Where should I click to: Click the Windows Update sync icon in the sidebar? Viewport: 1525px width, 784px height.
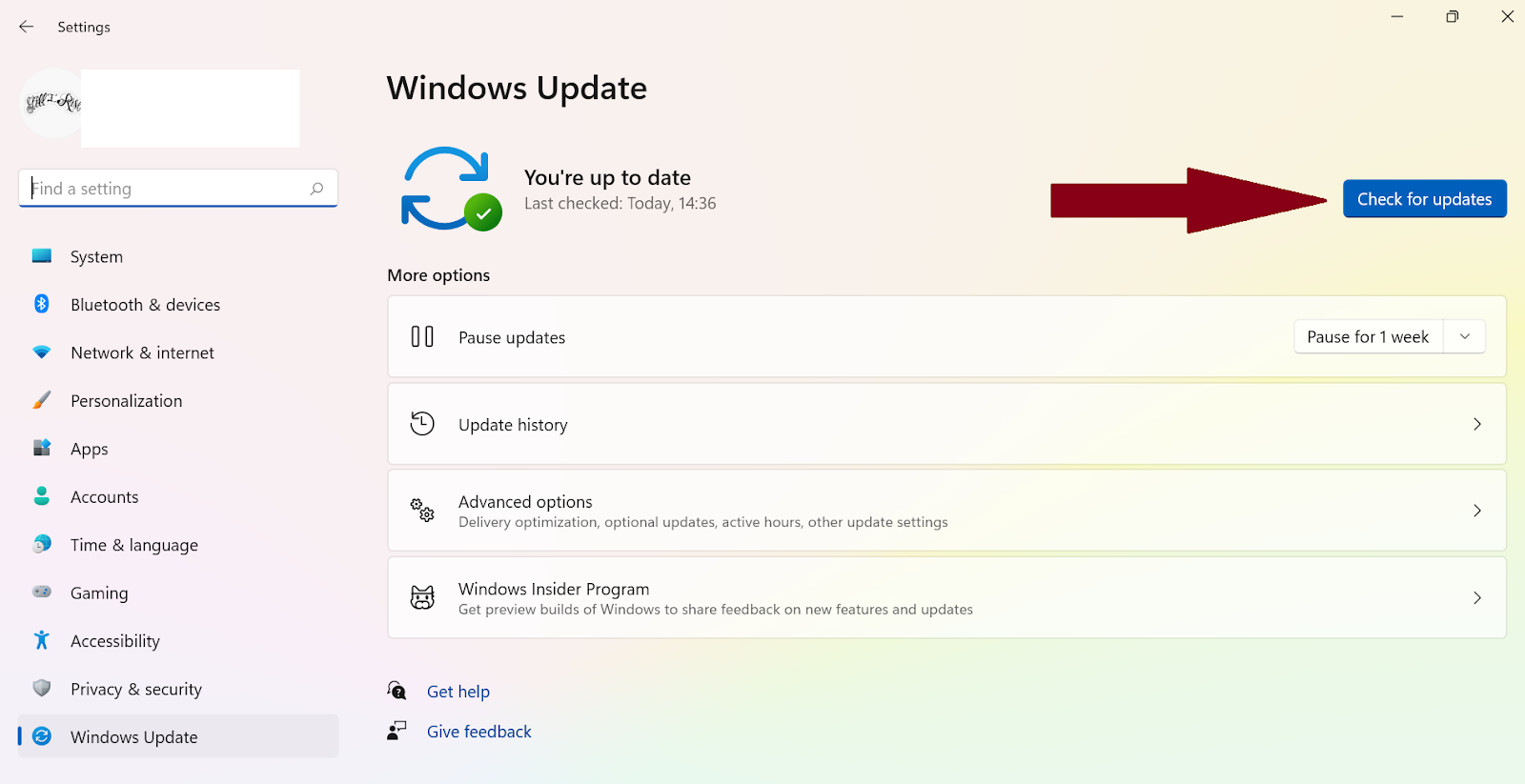(x=42, y=736)
